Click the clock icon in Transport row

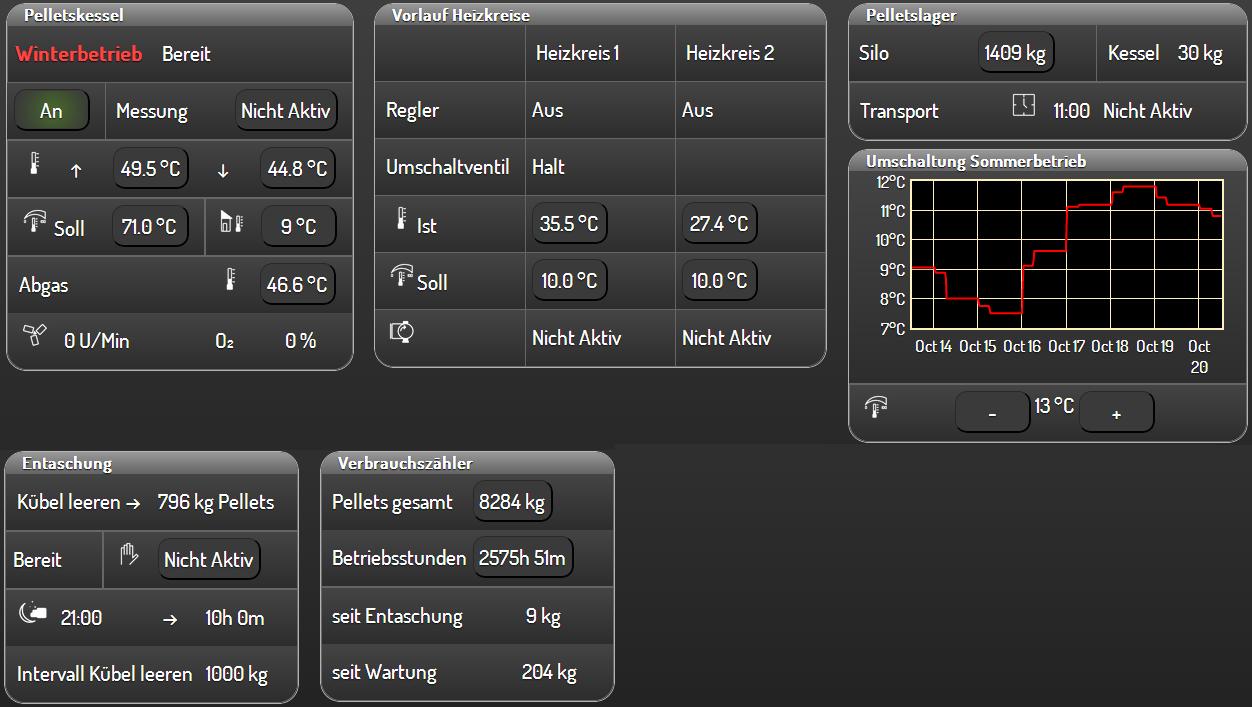tap(1023, 107)
